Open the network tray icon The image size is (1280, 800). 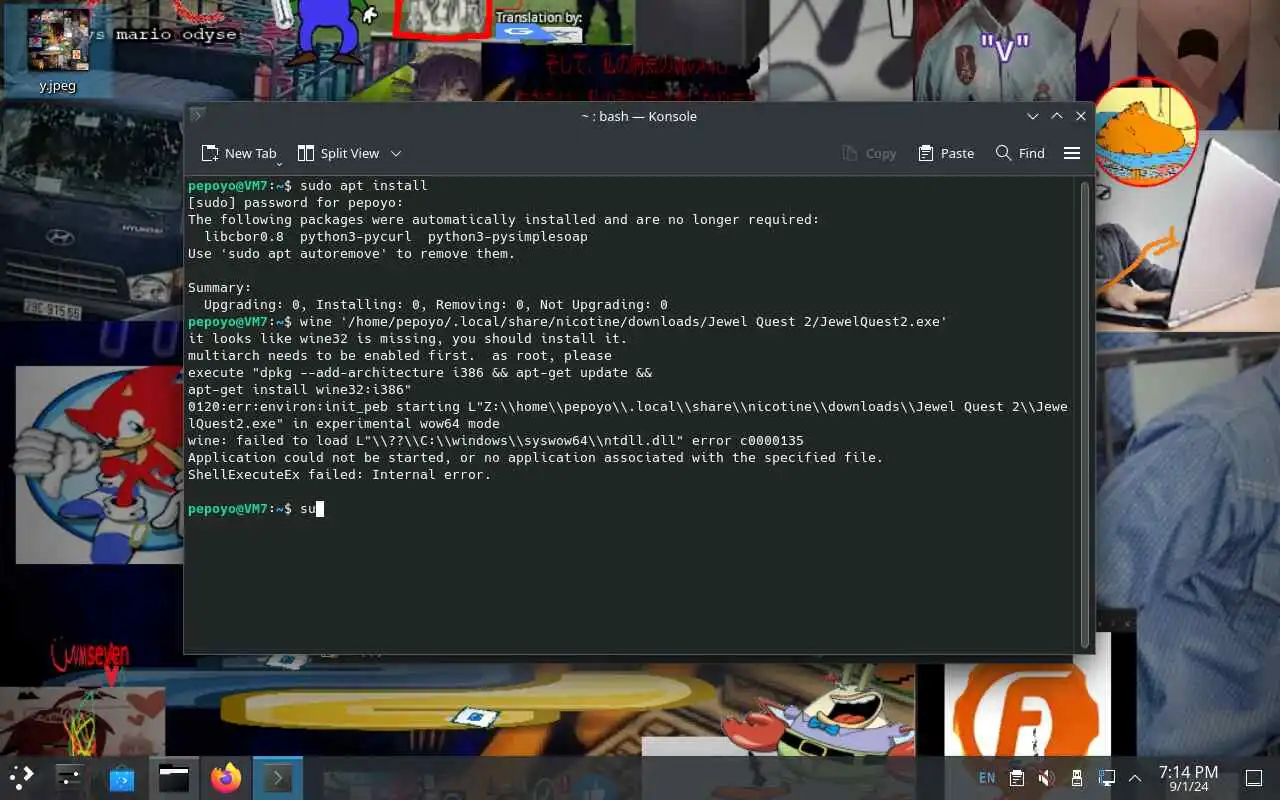click(1106, 778)
